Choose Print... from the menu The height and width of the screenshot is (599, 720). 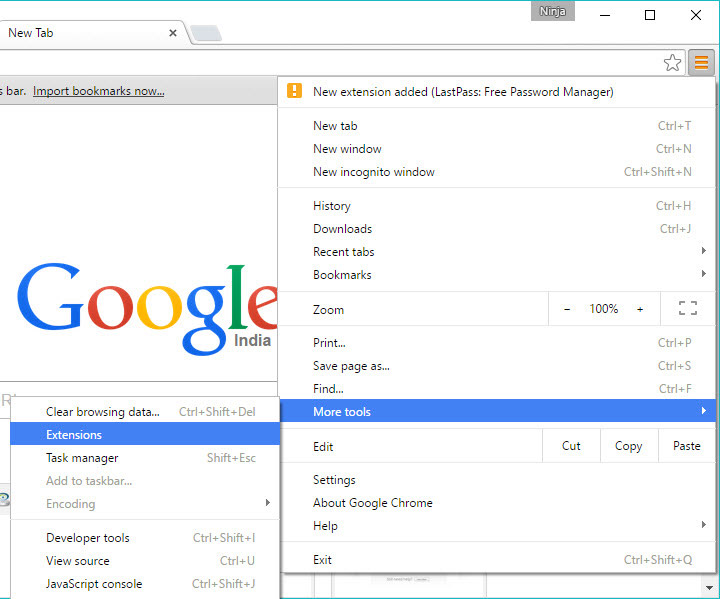[498, 343]
